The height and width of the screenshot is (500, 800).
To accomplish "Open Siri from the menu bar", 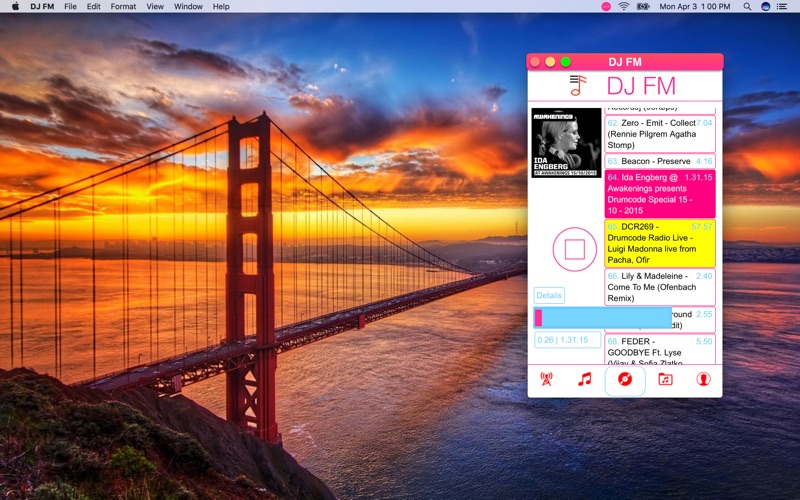I will click(765, 7).
